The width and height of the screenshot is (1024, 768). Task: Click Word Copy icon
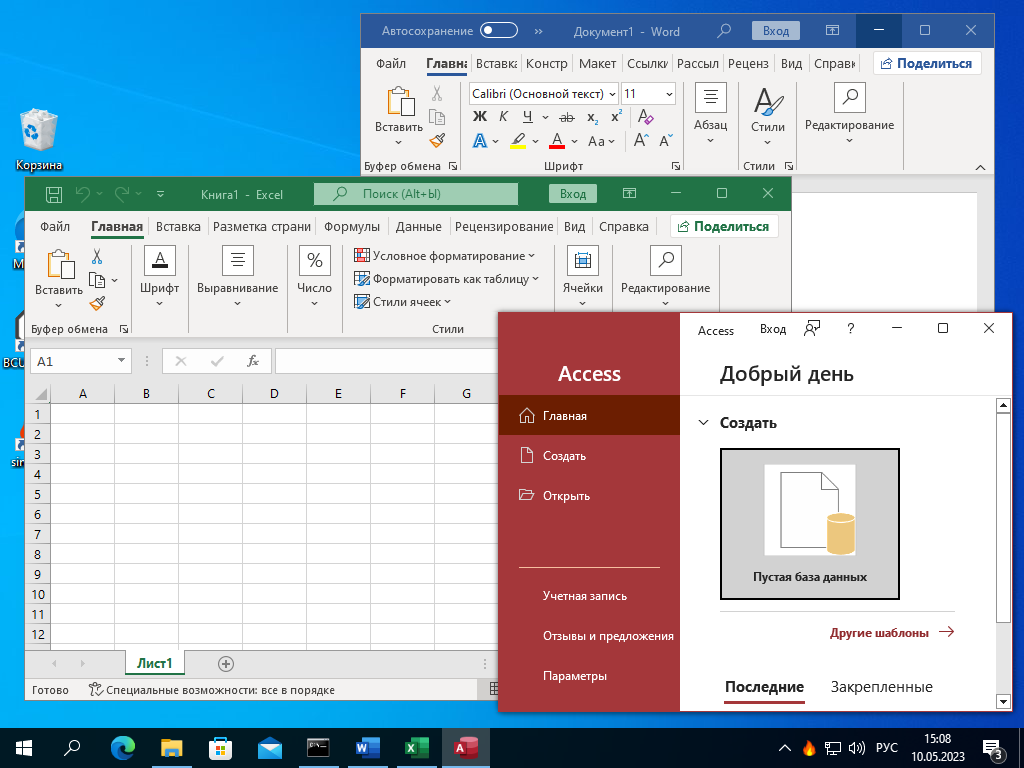(x=437, y=117)
